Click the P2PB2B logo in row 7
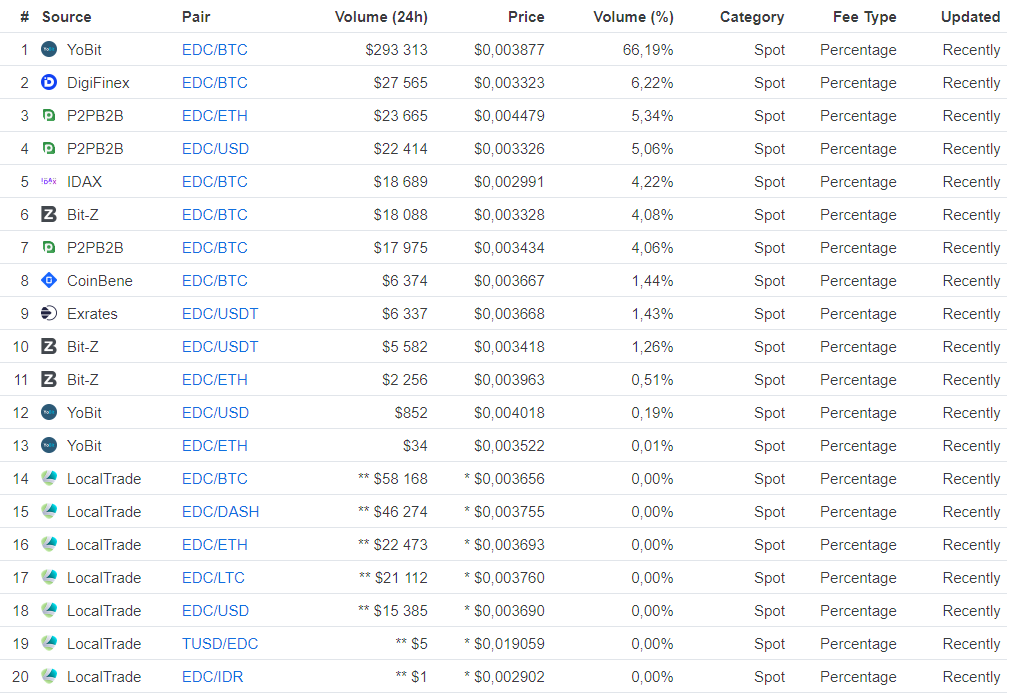 49,248
